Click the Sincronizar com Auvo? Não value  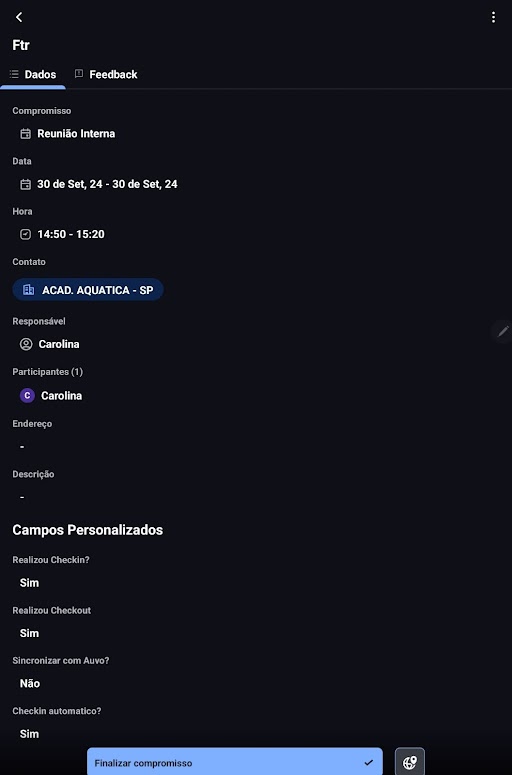[30, 684]
